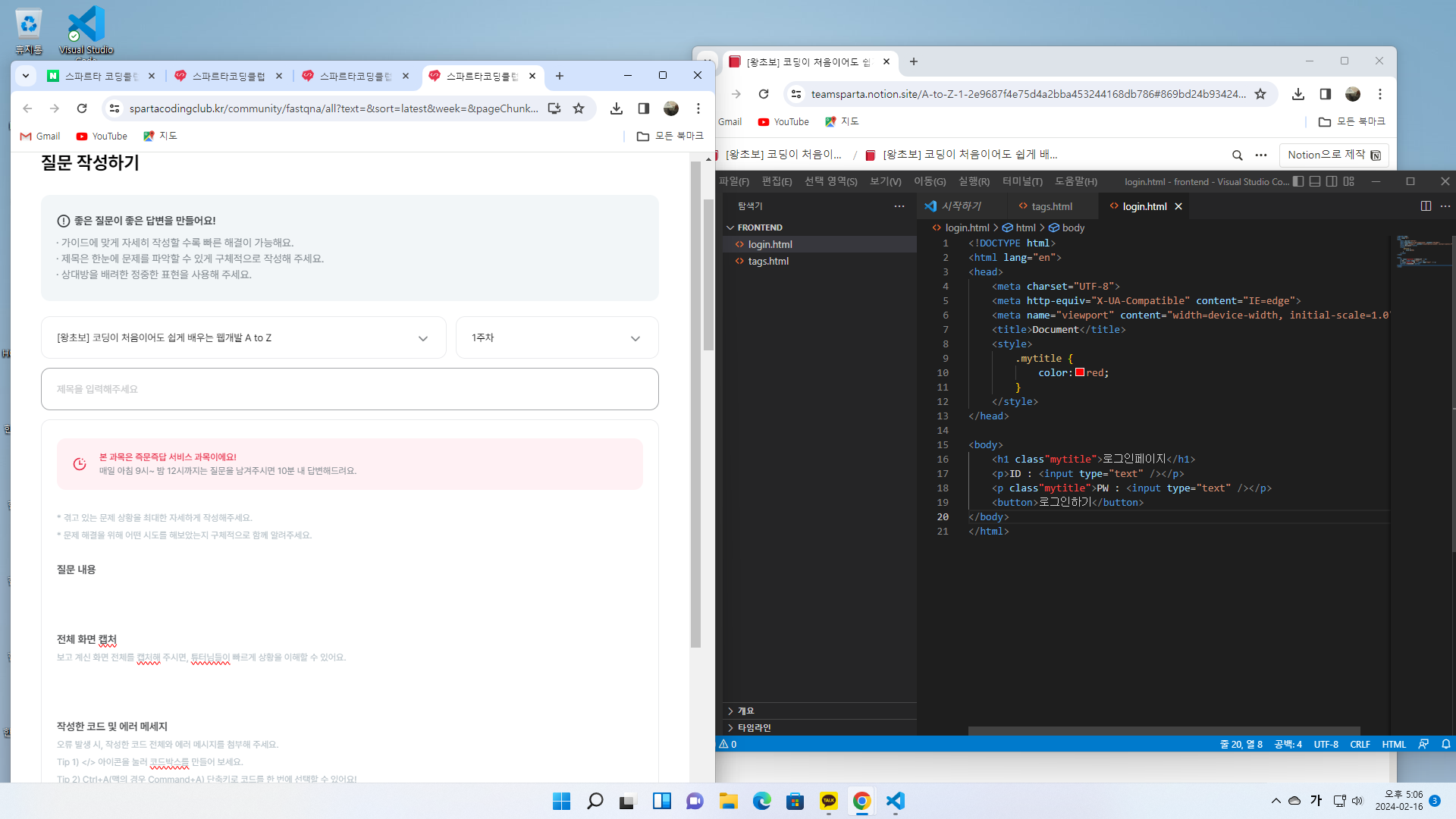Open Chrome menu in the spartacodingclub window
Viewport: 1456px width, 819px height.
(x=698, y=108)
